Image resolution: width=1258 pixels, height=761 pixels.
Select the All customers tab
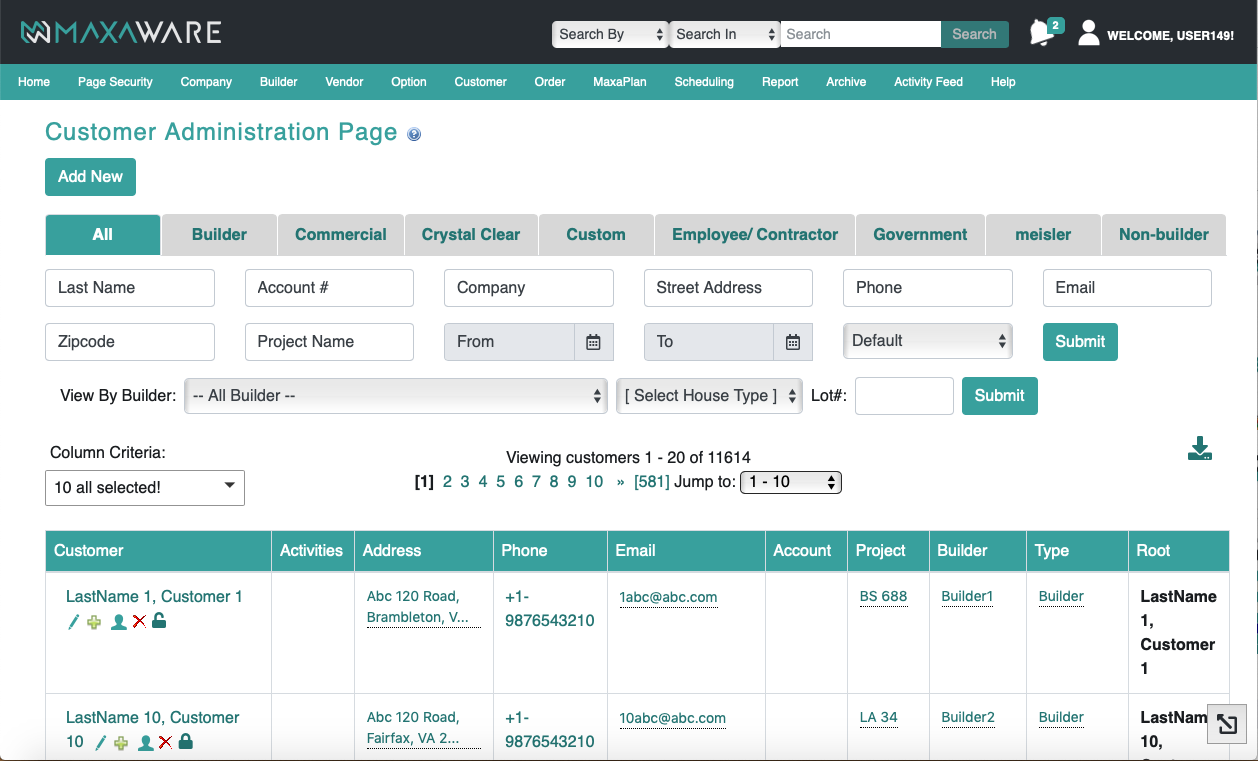point(103,235)
